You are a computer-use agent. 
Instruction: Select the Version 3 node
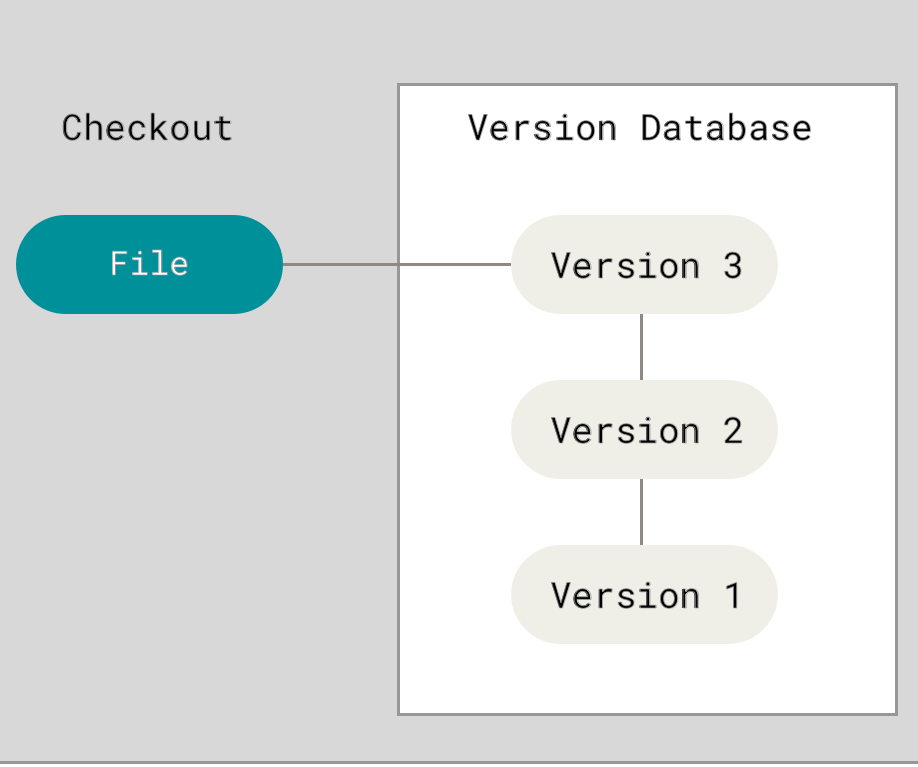[644, 264]
